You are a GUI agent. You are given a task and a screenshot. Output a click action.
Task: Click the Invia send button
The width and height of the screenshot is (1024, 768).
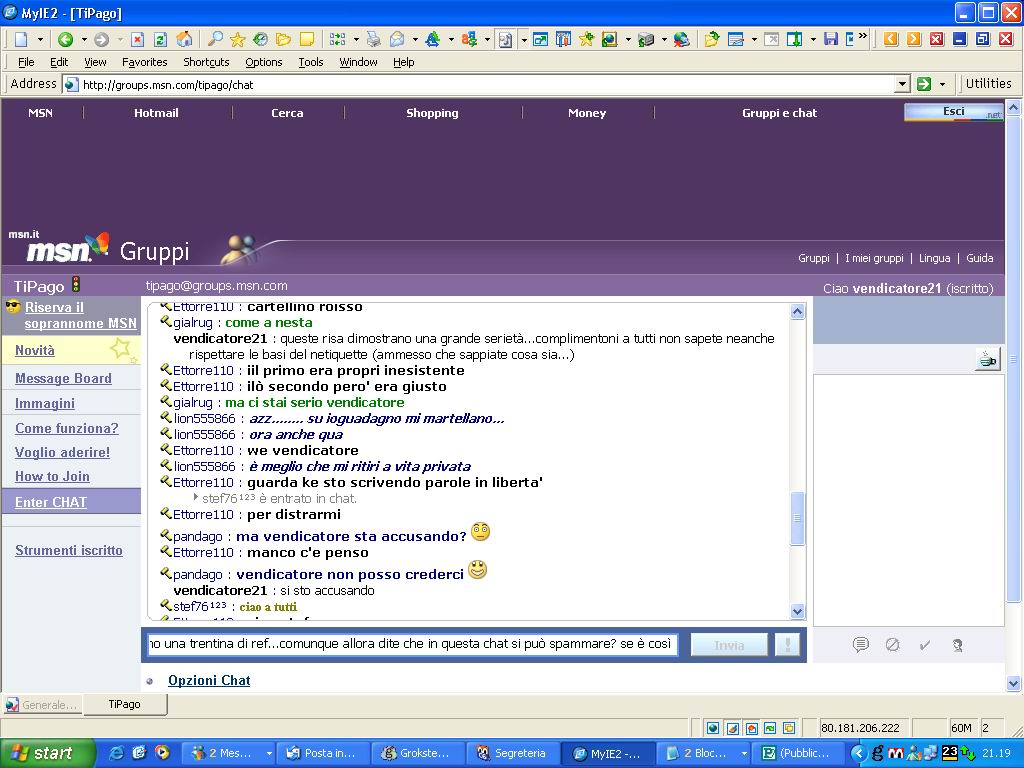[729, 645]
